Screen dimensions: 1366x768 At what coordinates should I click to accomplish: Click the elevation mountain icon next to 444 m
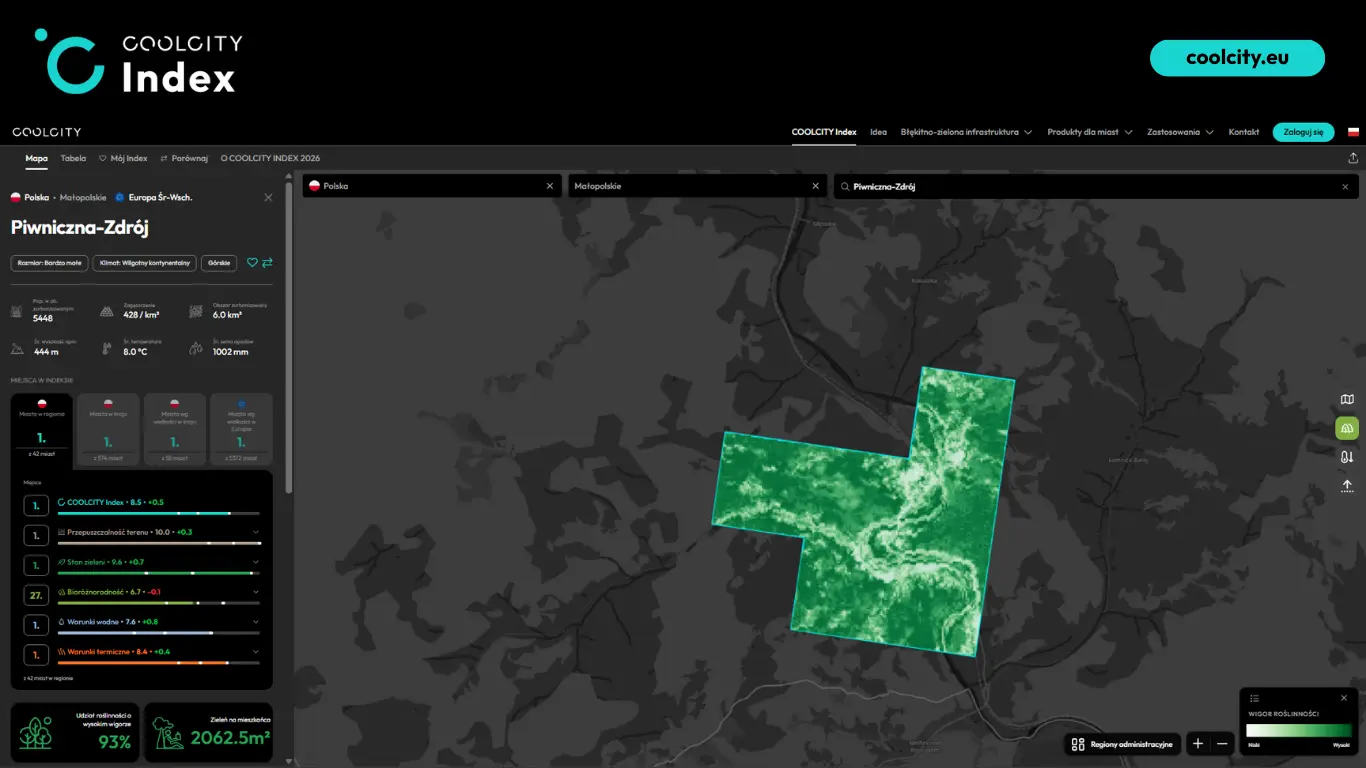coord(16,348)
